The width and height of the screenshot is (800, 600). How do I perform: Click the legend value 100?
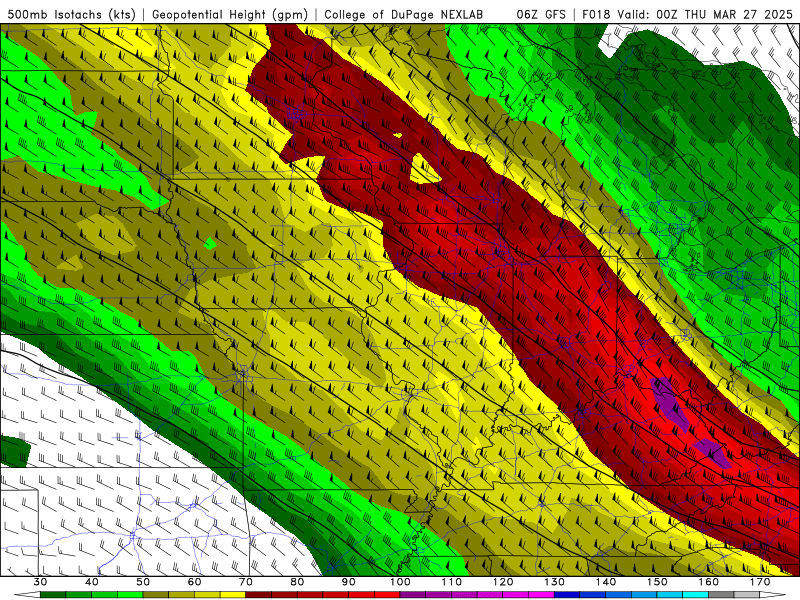coord(400,582)
